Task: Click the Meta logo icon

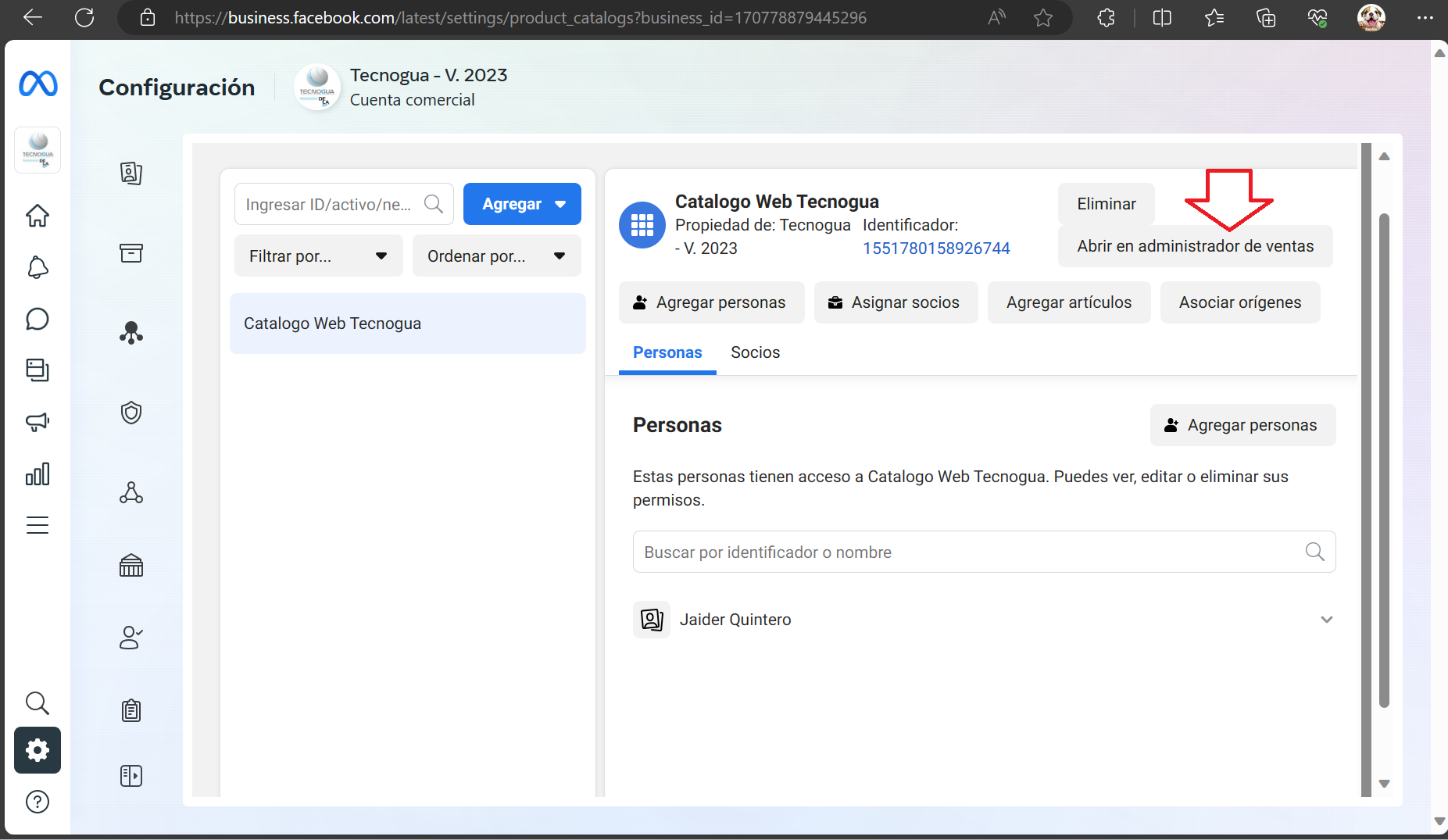Action: click(x=38, y=84)
